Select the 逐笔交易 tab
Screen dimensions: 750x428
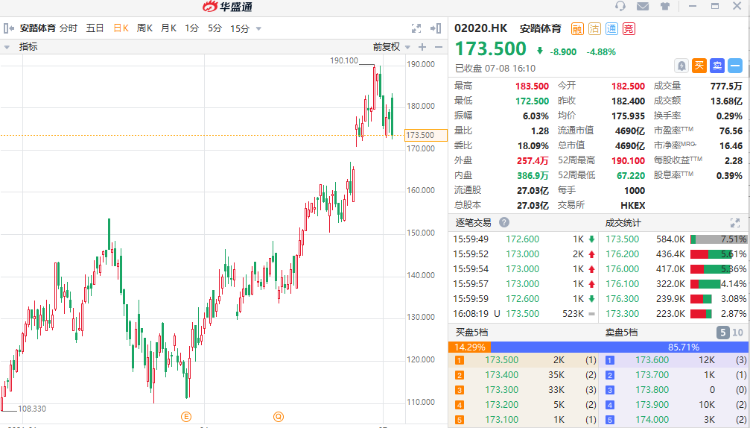(x=473, y=222)
